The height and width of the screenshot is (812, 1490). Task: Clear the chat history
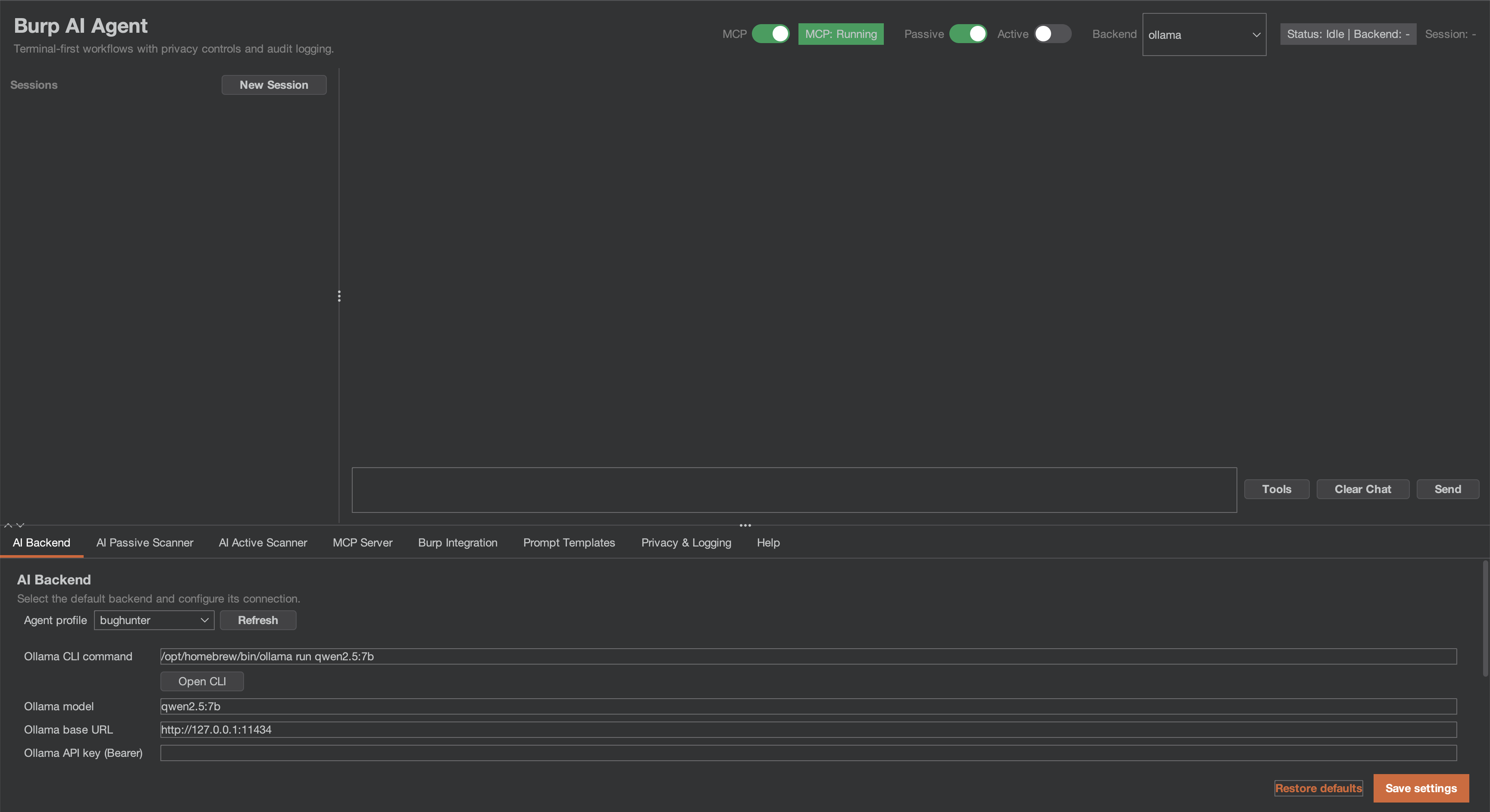point(1363,489)
